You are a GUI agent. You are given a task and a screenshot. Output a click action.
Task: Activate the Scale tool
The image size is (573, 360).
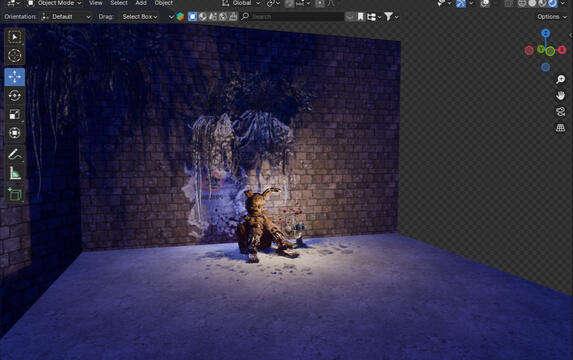(x=15, y=114)
